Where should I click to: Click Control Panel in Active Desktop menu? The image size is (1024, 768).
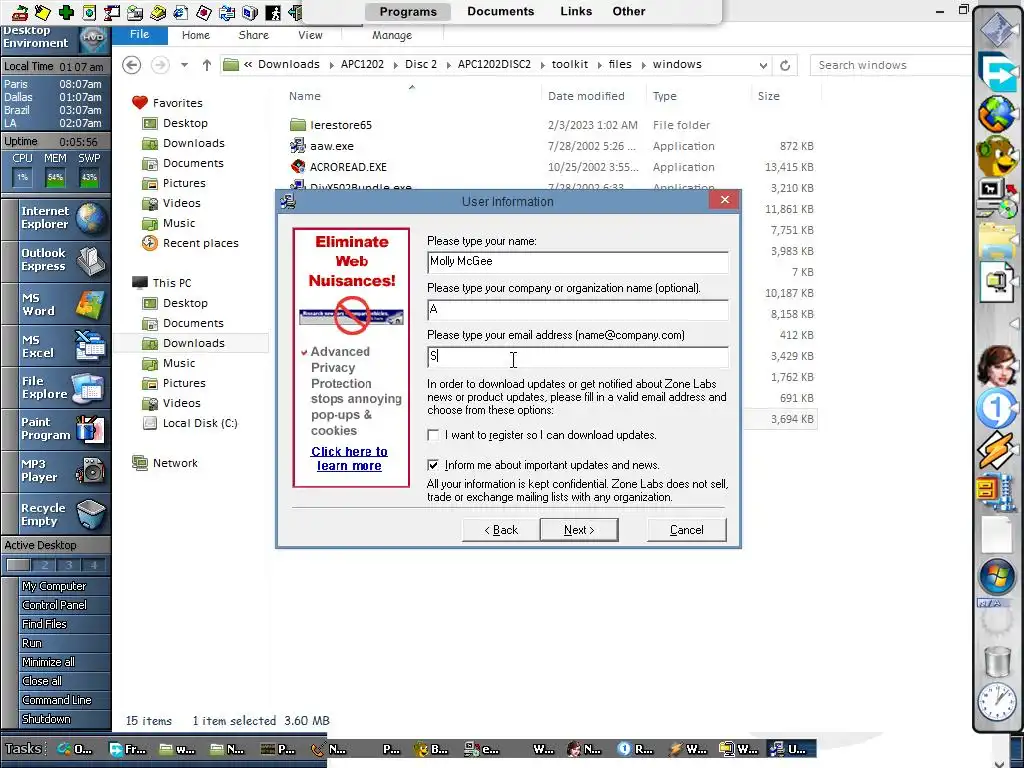click(55, 605)
